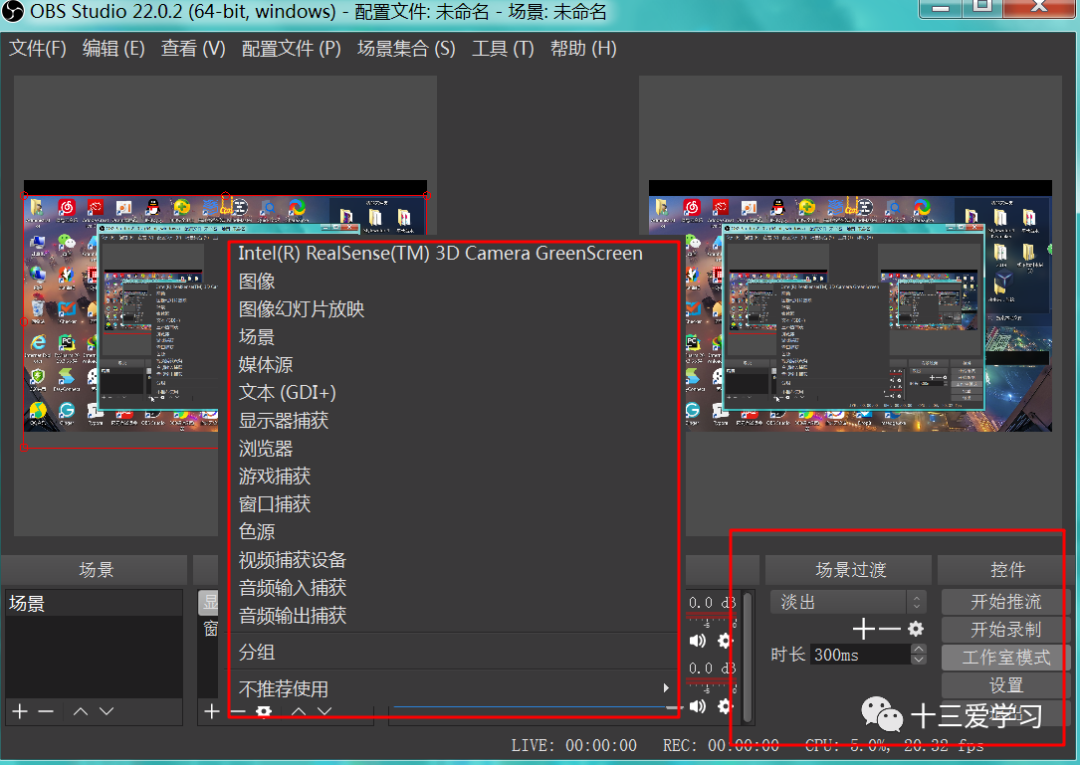The image size is (1080, 765).
Task: Add a new scene with the plus icon
Action: [x=20, y=711]
